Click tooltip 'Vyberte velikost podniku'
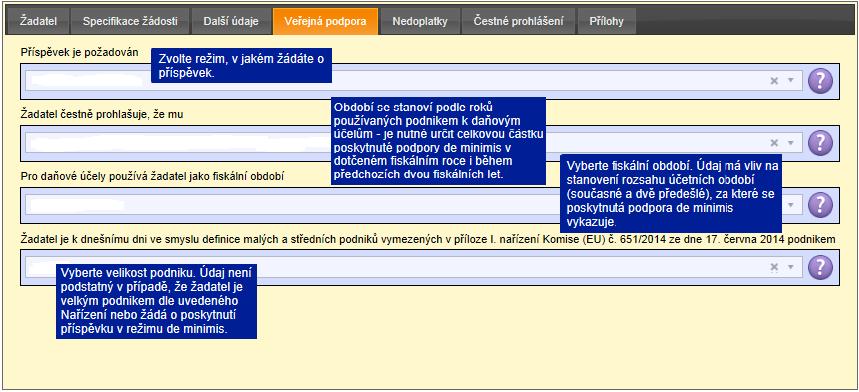 156,301
